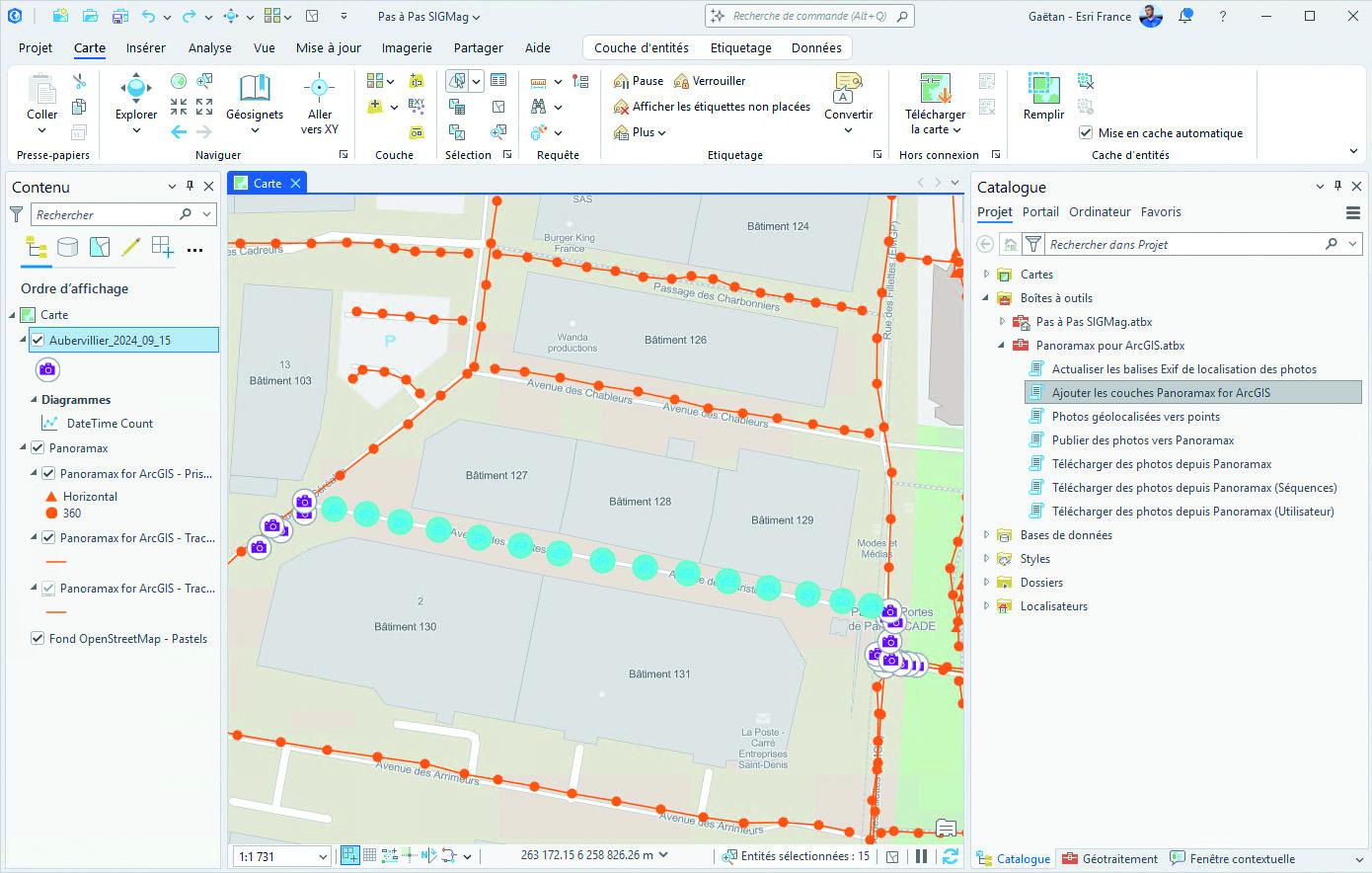Click the purple camera symbol under Aubervillier layer
This screenshot has width=1372, height=873.
[x=47, y=369]
